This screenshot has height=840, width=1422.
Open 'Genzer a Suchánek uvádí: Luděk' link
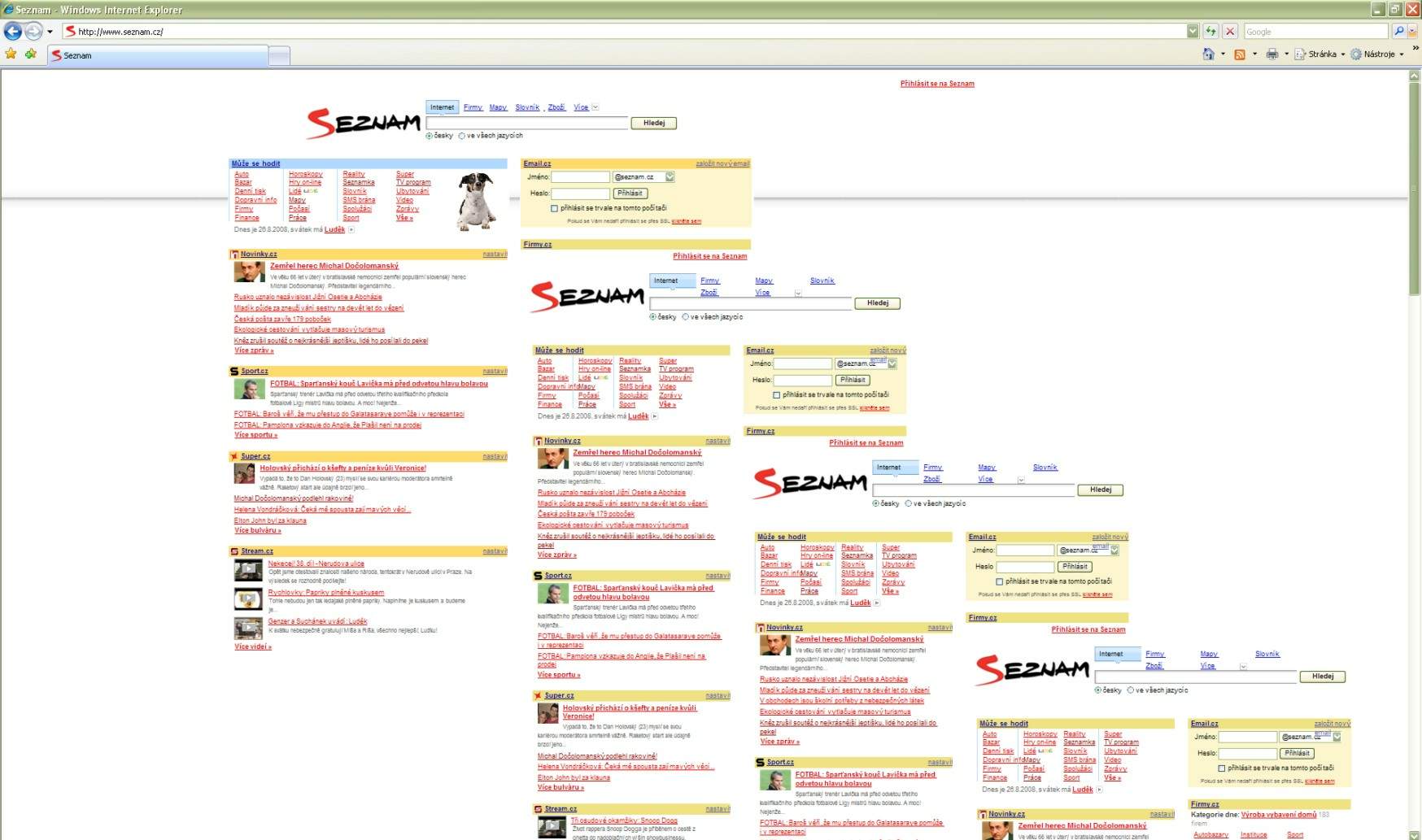317,621
